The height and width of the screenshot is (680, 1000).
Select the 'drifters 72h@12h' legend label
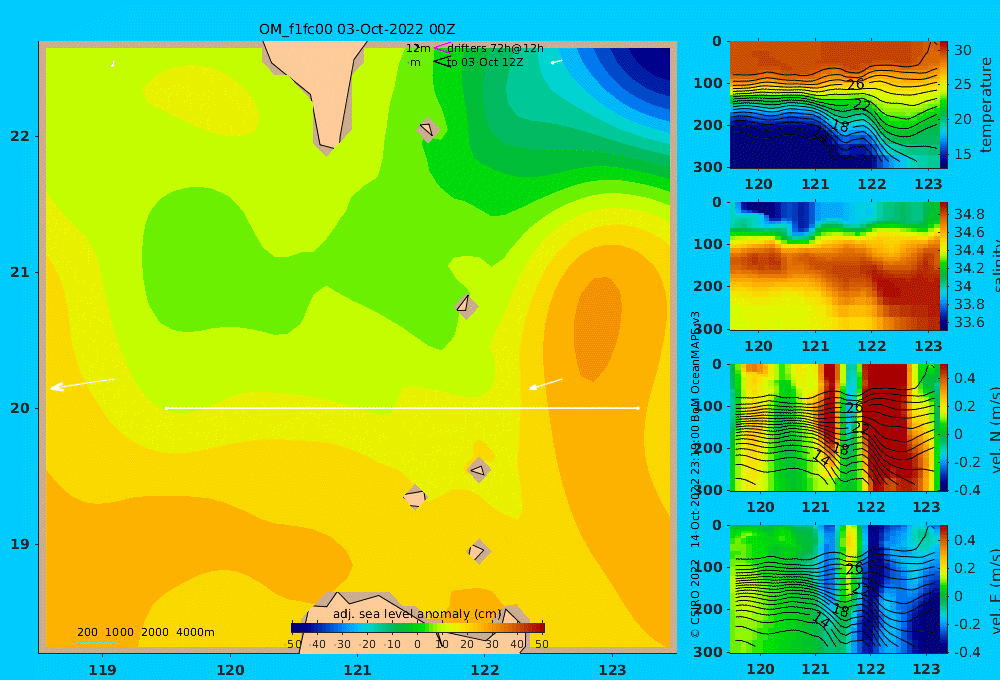[495, 48]
